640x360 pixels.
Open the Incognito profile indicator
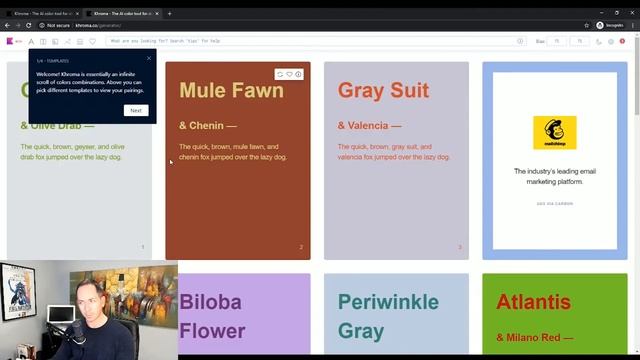[610, 25]
